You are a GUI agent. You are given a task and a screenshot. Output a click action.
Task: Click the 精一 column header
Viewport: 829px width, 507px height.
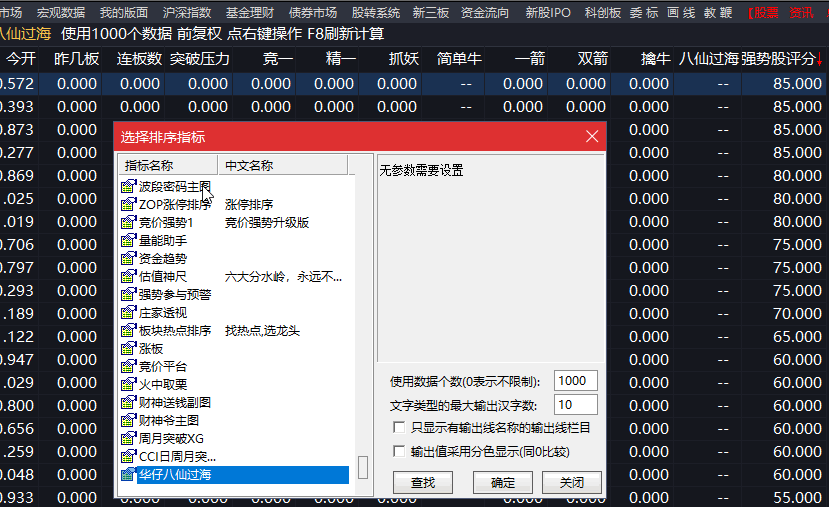click(340, 58)
